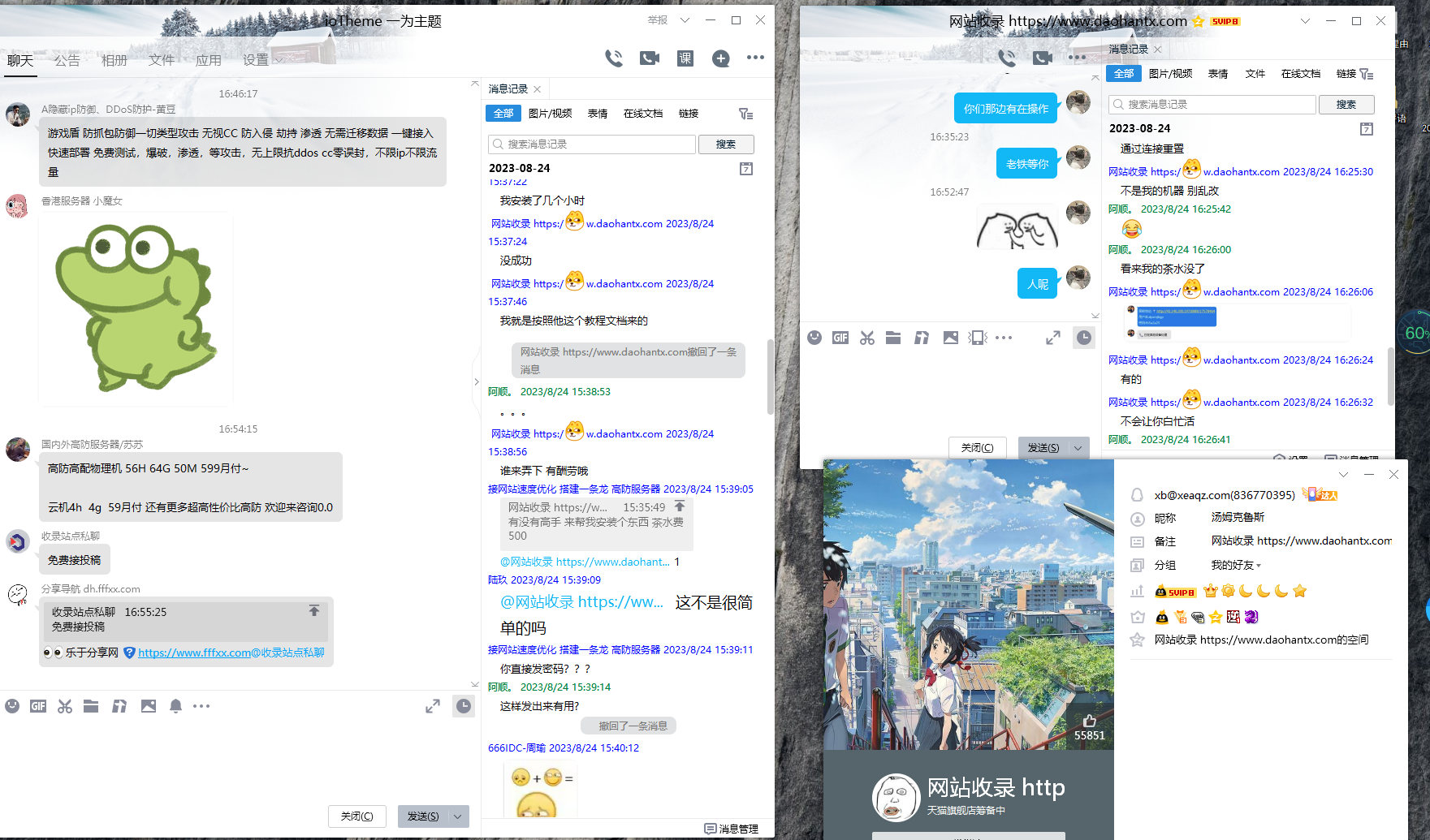
Task: Open the 举报 dropdown next to the group title
Action: [x=685, y=20]
